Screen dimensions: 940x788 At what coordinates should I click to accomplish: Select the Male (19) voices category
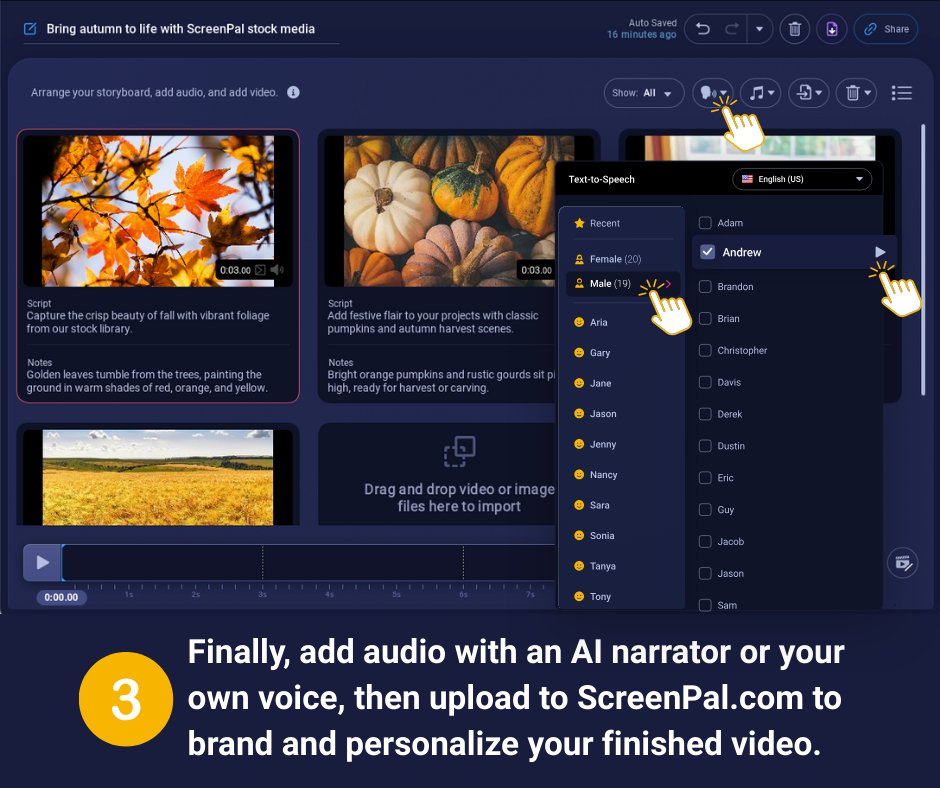click(621, 284)
